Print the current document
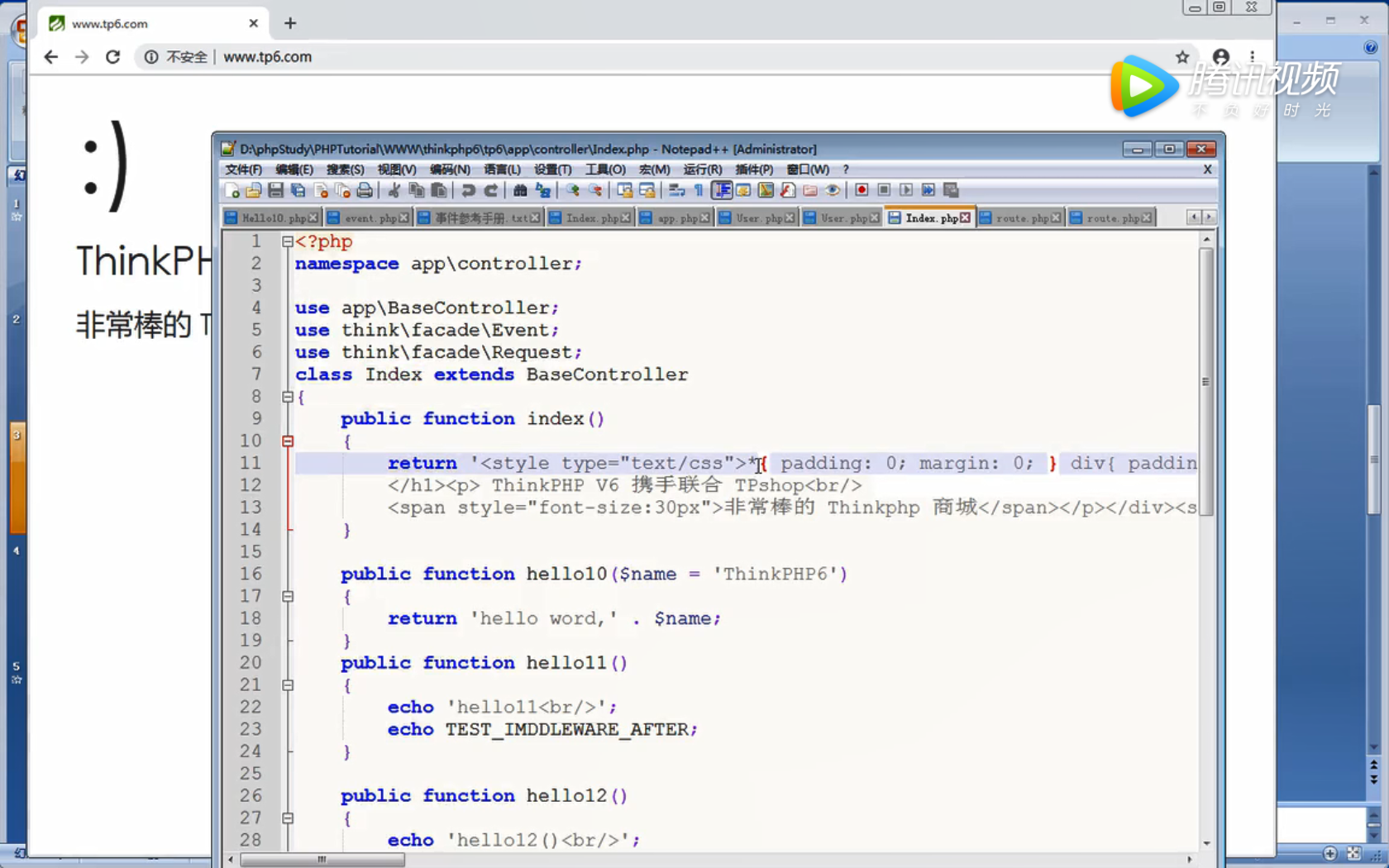 [365, 191]
